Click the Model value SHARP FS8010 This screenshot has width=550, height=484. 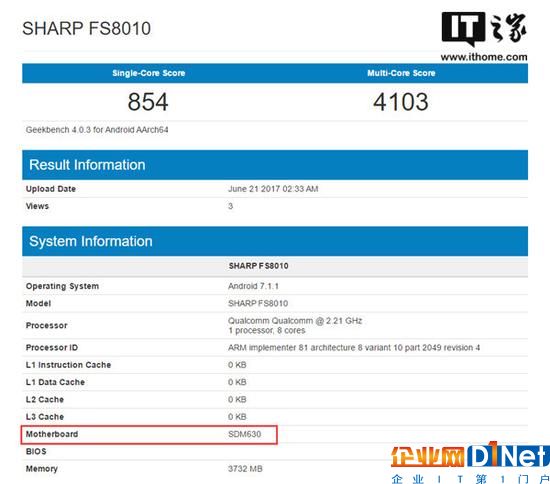(258, 303)
